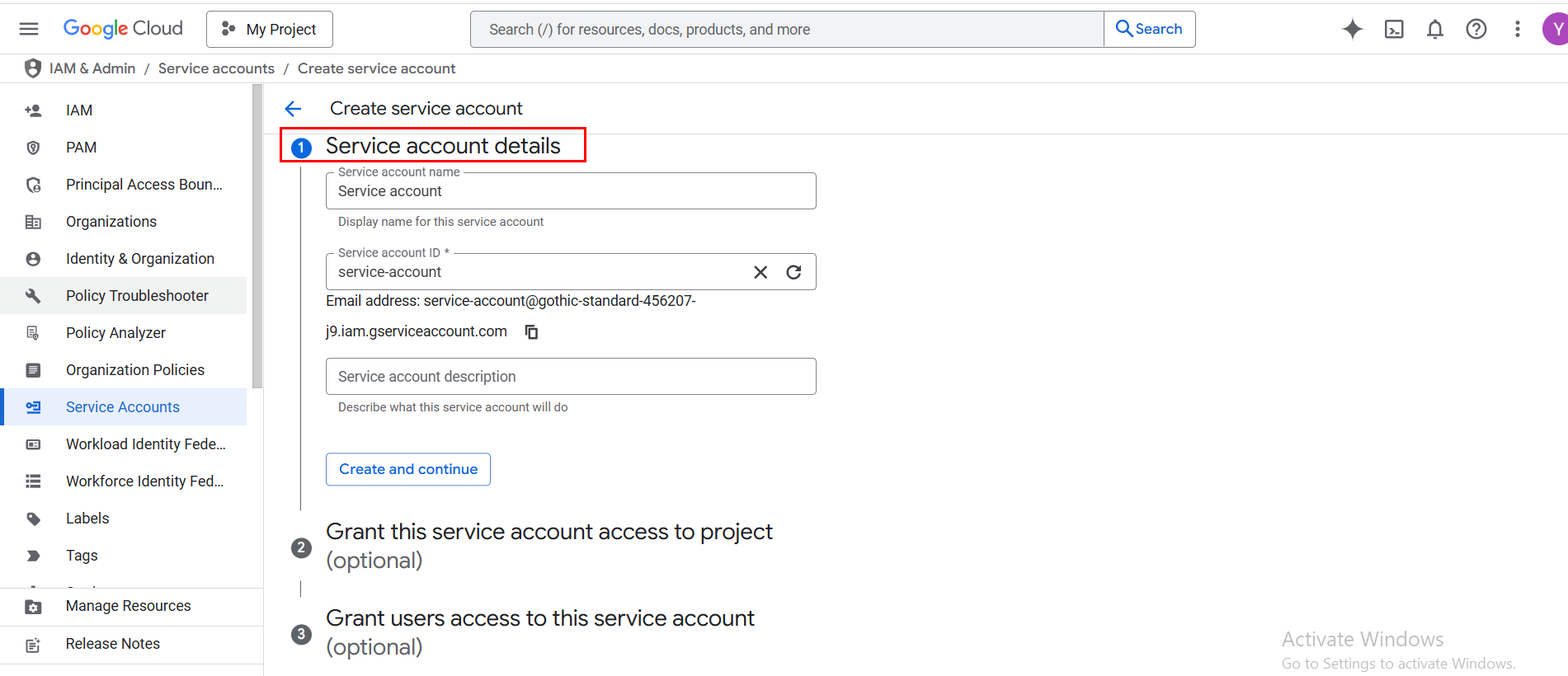Click the back arrow next to Create service account

click(293, 109)
